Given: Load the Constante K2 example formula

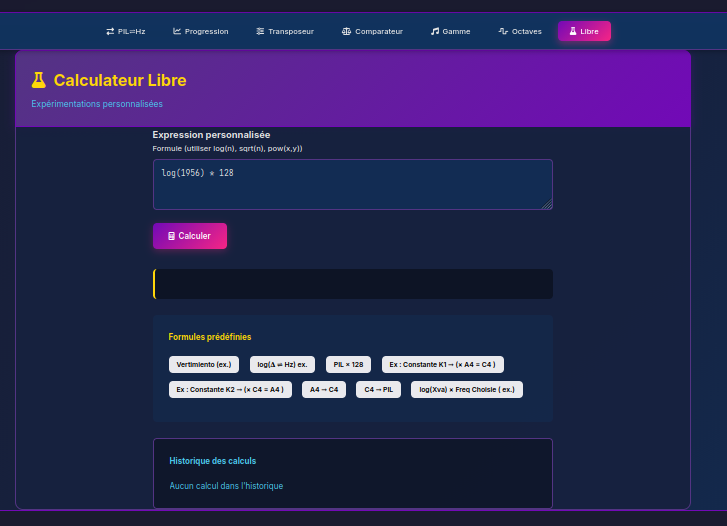Looking at the screenshot, I should pos(230,389).
